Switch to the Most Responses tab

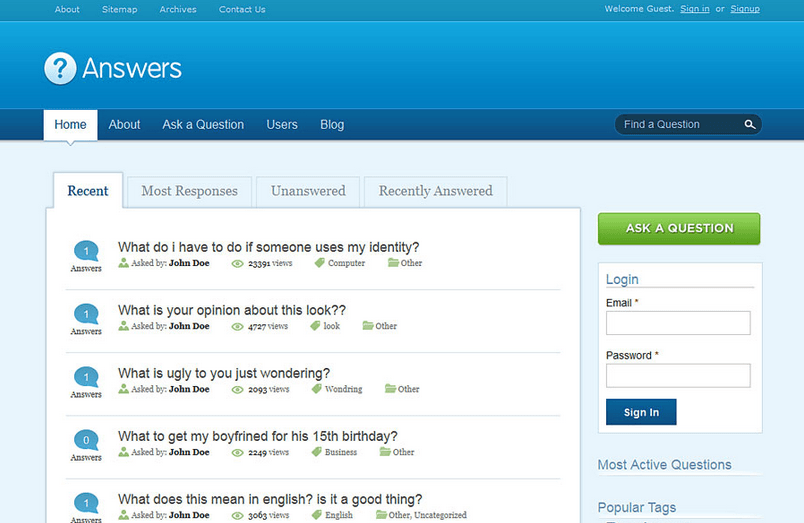(189, 191)
